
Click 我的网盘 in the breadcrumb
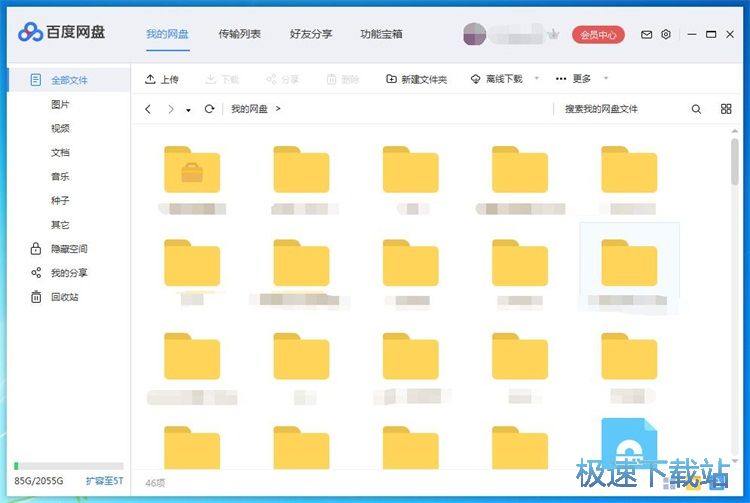tap(249, 109)
